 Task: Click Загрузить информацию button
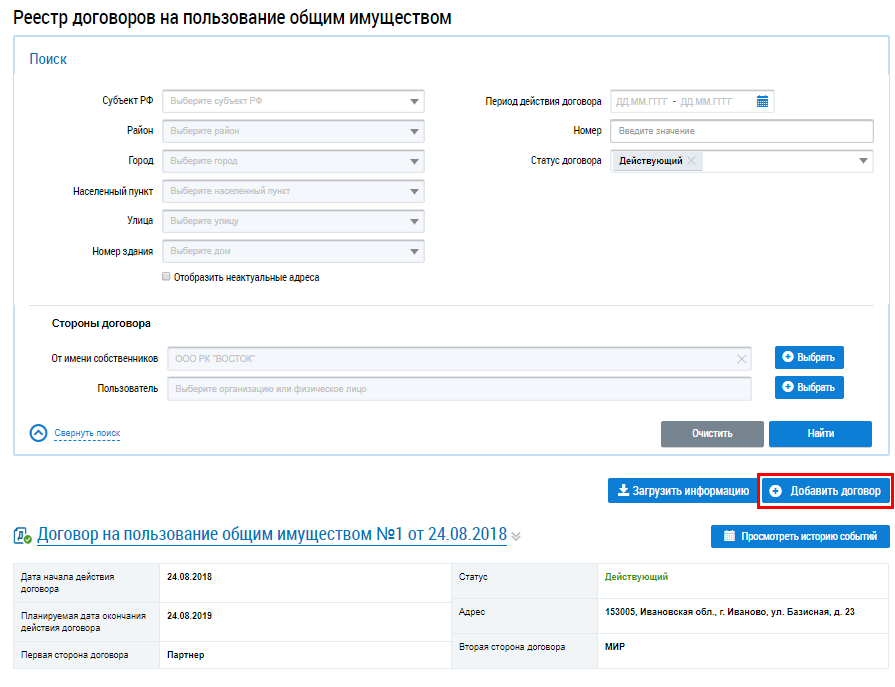click(x=683, y=491)
